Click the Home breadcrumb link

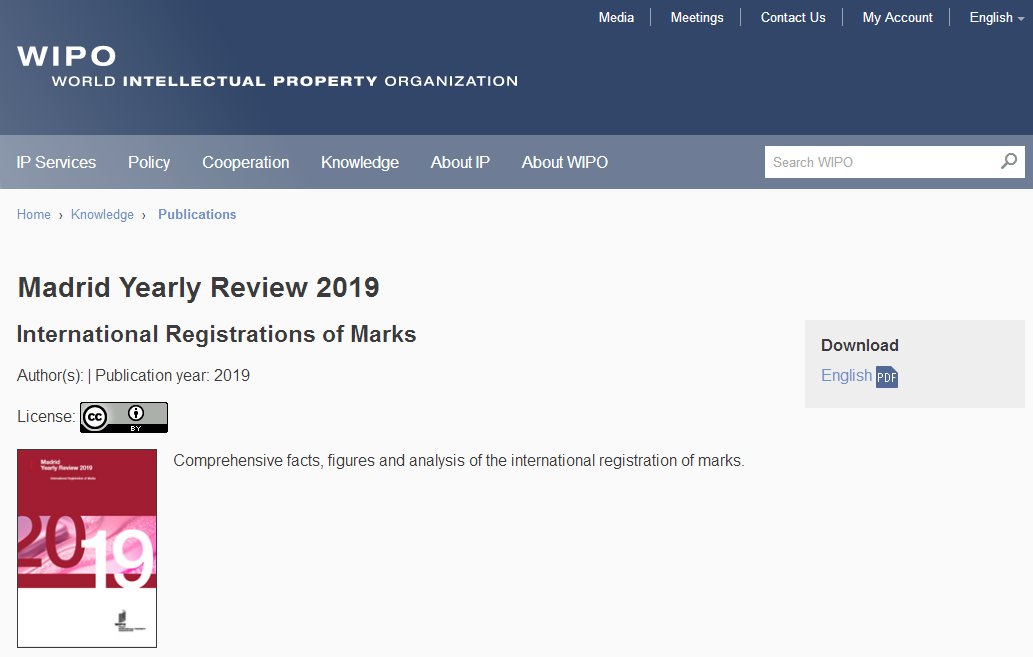(34, 214)
